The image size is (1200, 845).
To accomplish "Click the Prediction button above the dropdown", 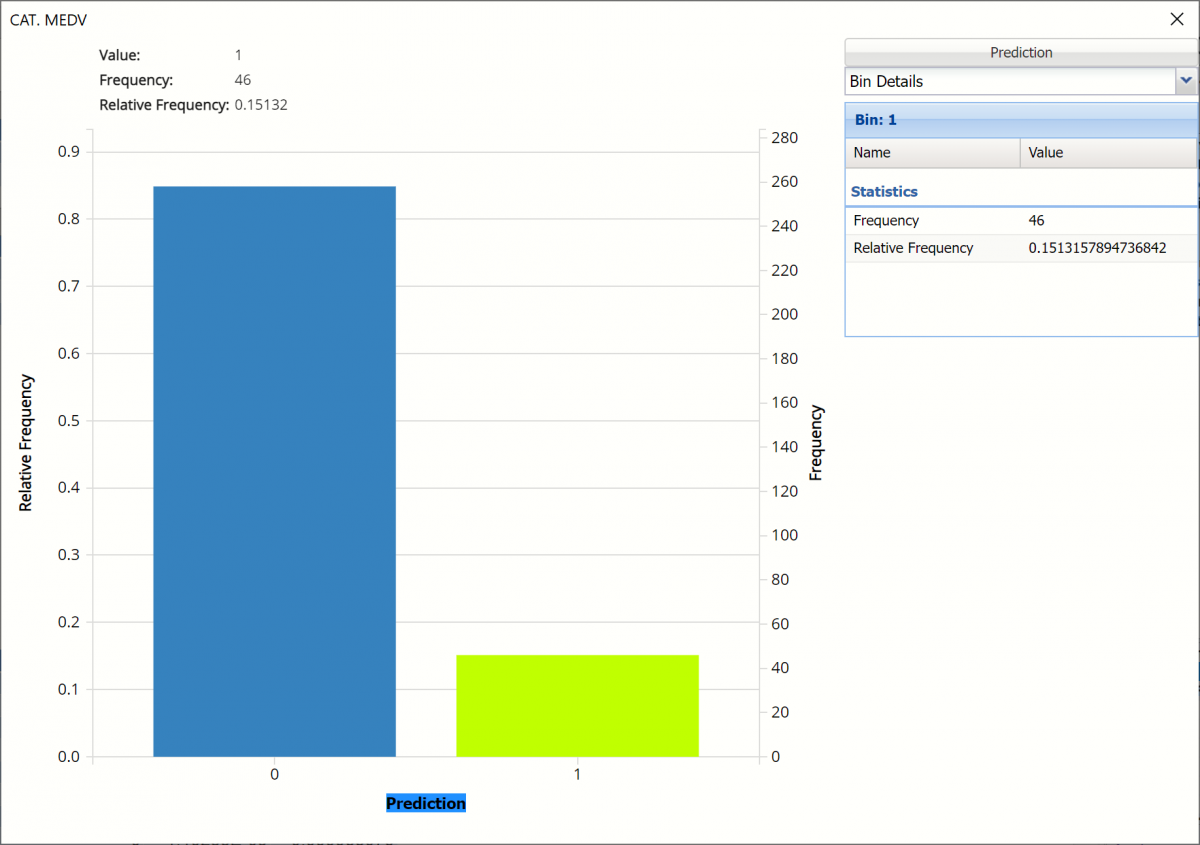I will (x=1020, y=52).
